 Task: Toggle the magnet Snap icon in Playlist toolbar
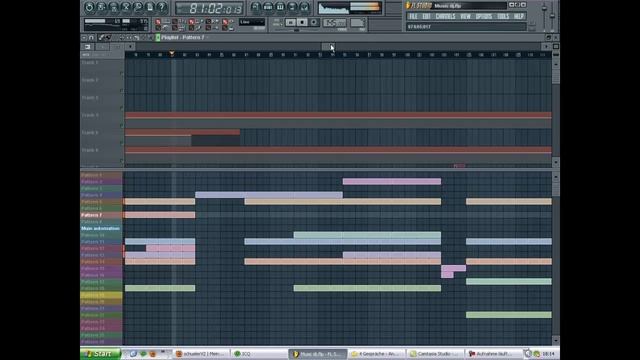click(x=91, y=38)
